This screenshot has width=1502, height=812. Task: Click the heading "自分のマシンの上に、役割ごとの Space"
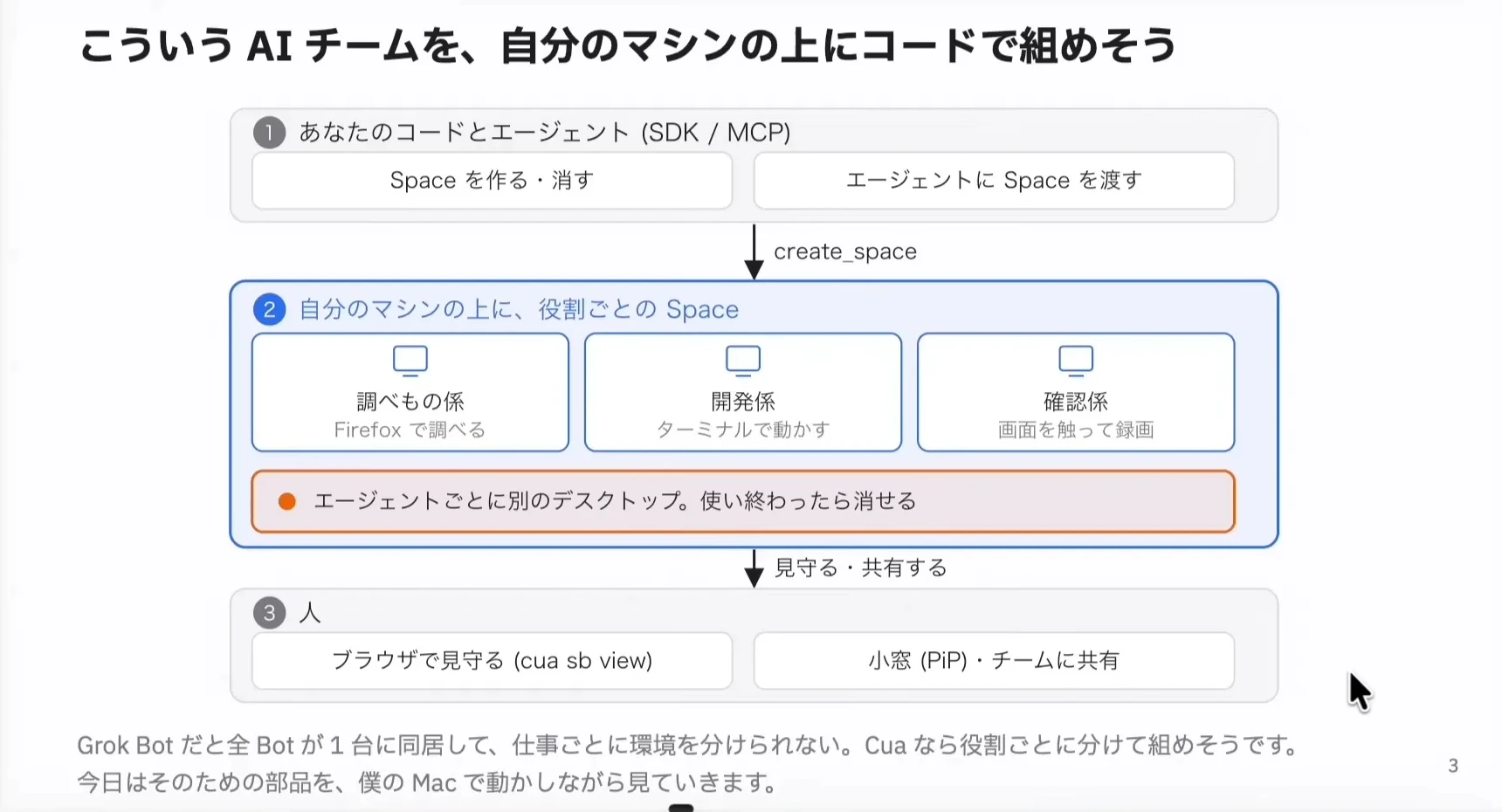click(x=519, y=309)
